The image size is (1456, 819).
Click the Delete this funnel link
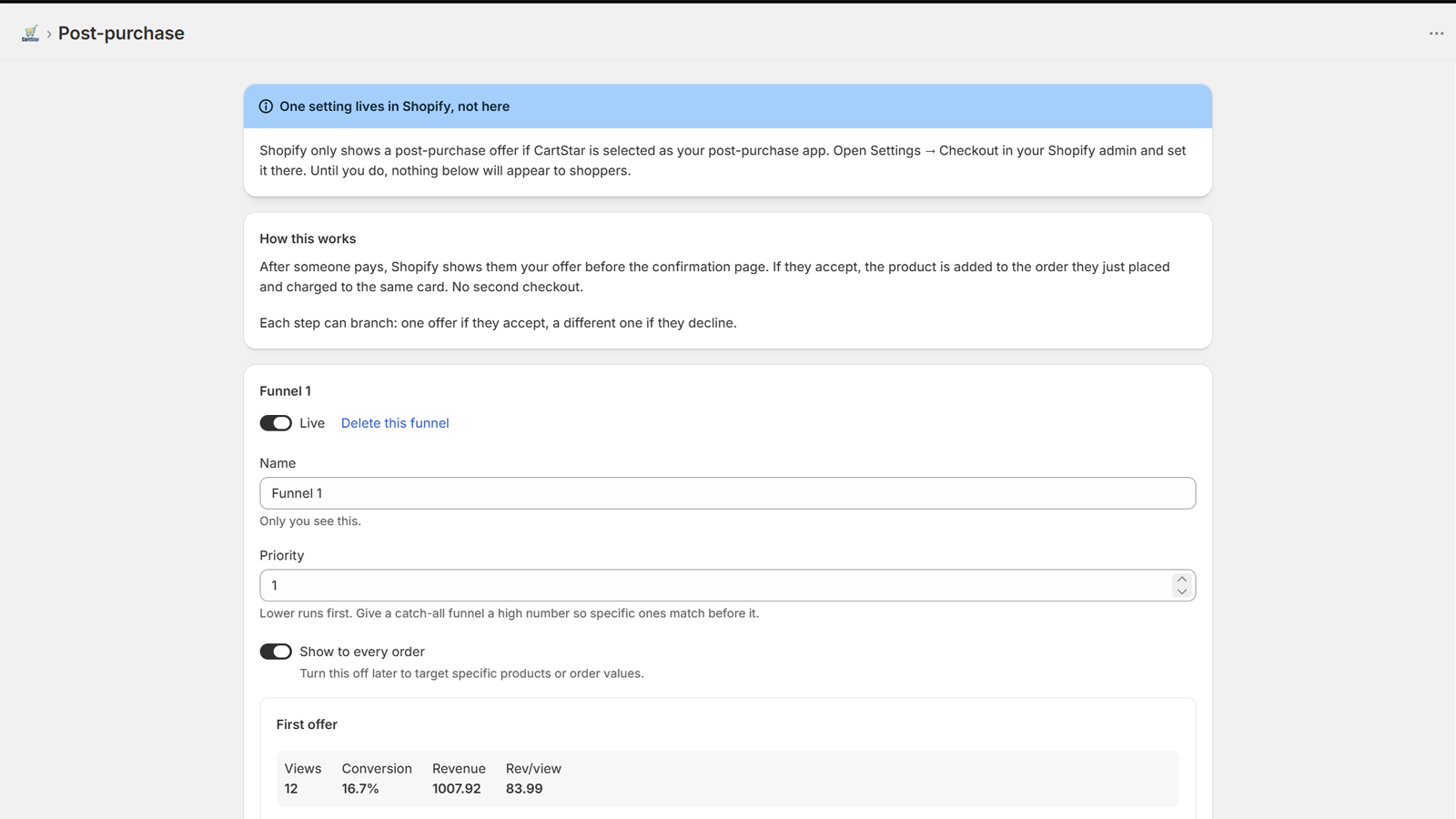[x=395, y=423]
